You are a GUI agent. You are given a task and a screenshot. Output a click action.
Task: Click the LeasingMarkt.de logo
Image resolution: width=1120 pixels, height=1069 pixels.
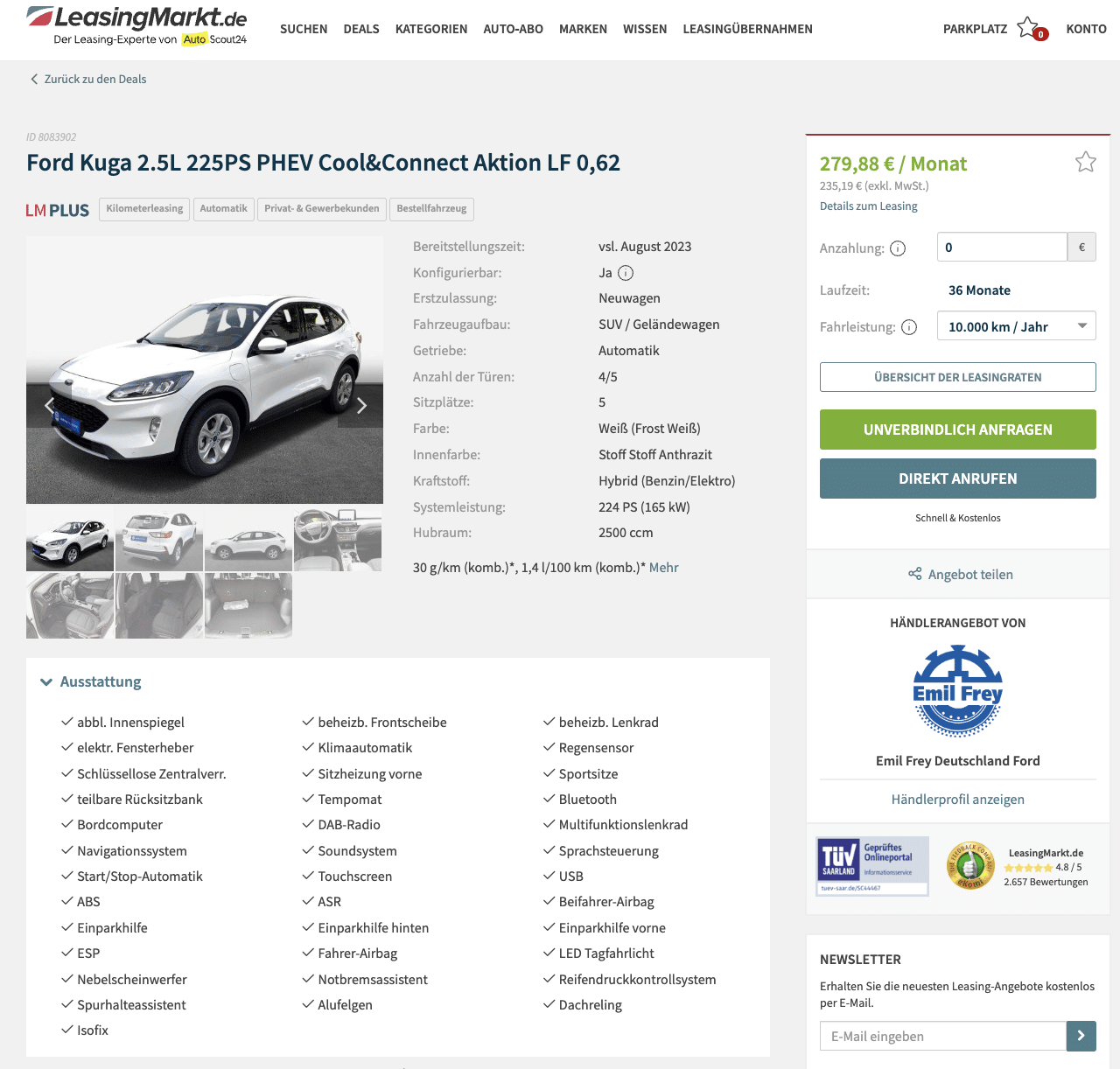pos(137,26)
